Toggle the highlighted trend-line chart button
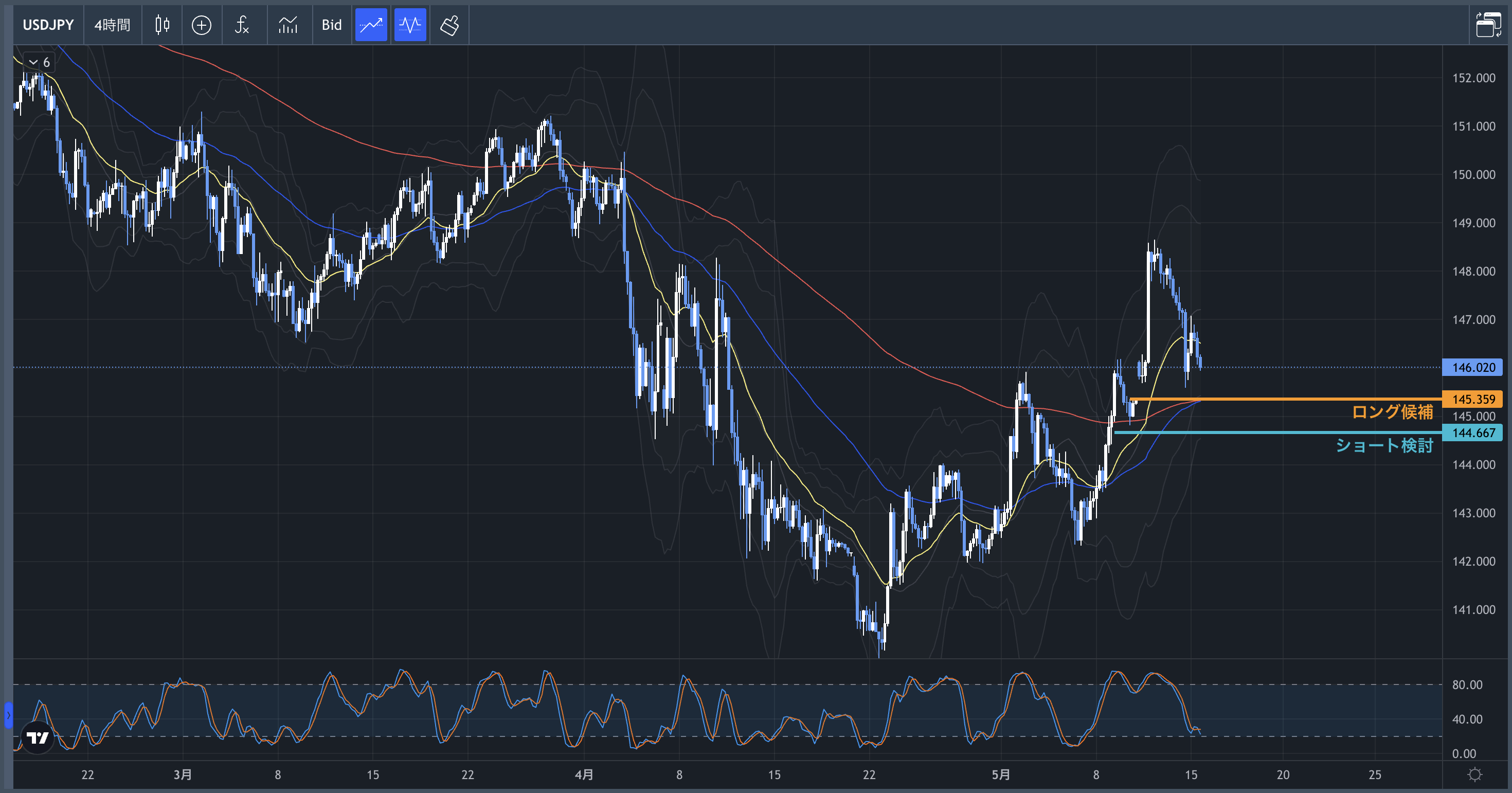 pos(371,25)
